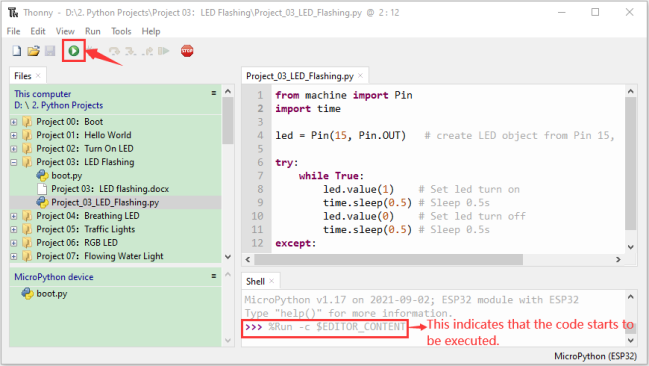Click the D: \ 2. Python Projects path
The height and width of the screenshot is (366, 649).
point(58,105)
